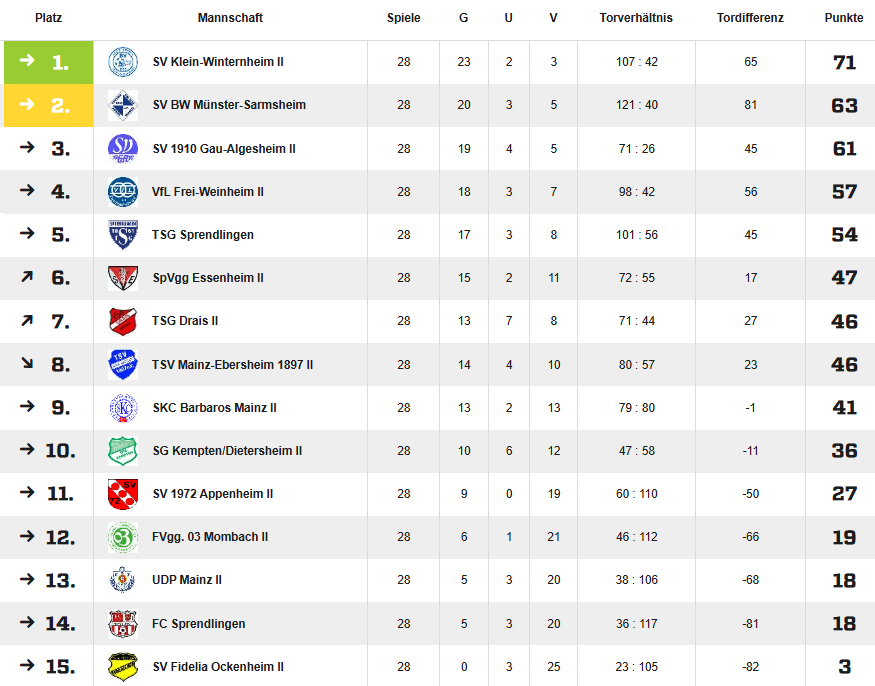Open the FC Sprendlingen team name
Screen dimensions: 875x686
pos(199,623)
